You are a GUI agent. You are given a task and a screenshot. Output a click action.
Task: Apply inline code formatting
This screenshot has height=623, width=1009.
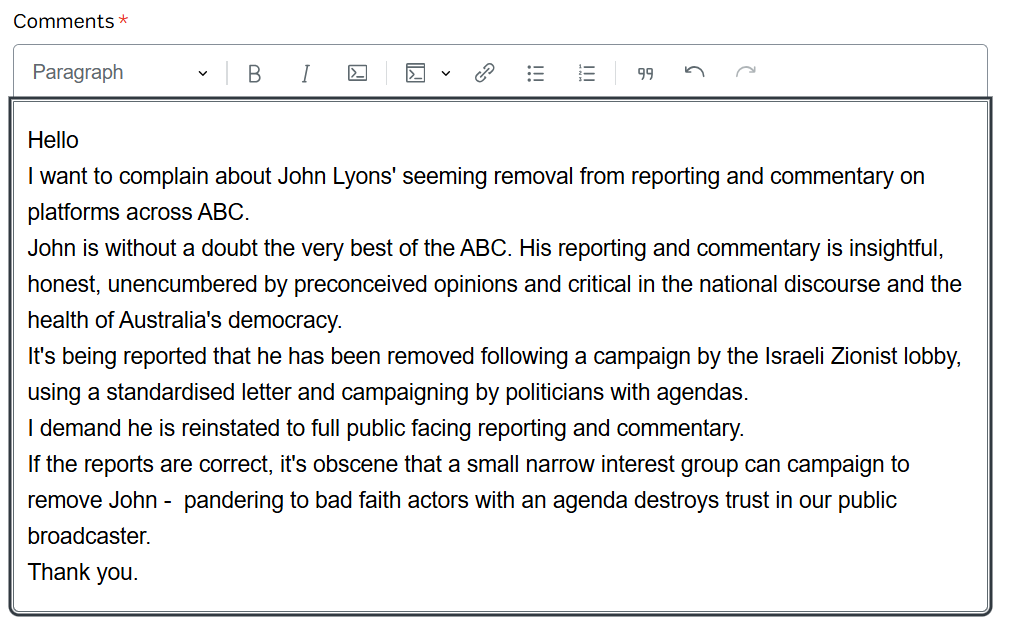(357, 73)
